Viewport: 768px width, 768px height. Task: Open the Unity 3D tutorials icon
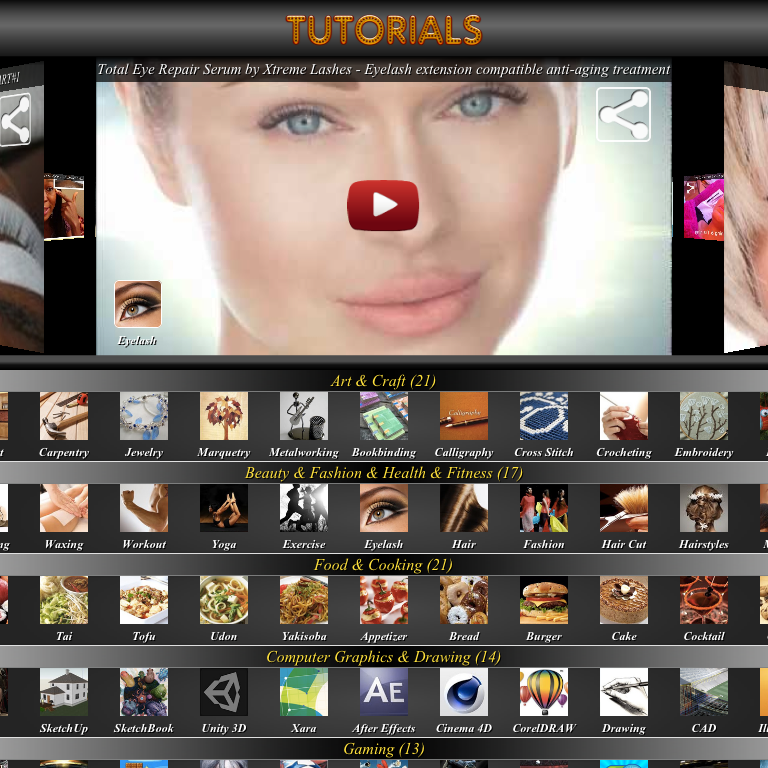click(224, 692)
